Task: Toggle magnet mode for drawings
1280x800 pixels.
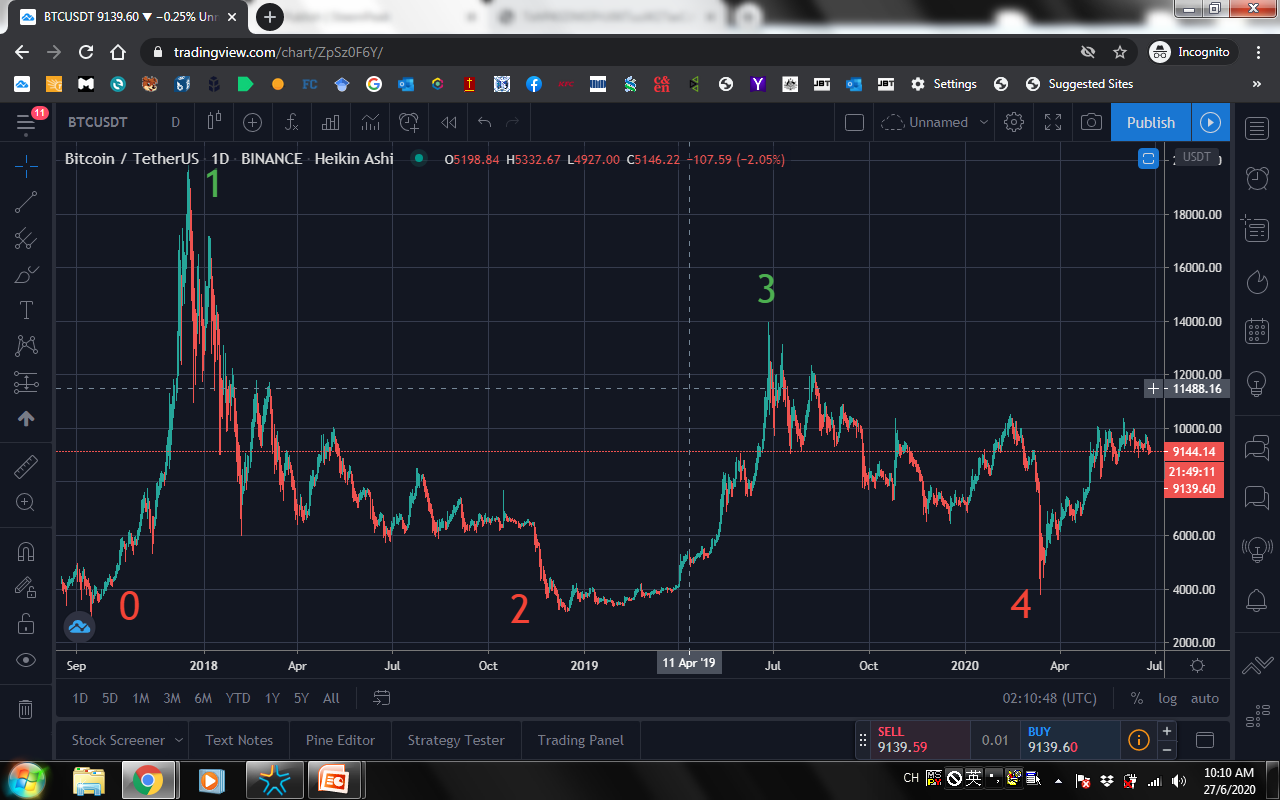Action: 27,551
